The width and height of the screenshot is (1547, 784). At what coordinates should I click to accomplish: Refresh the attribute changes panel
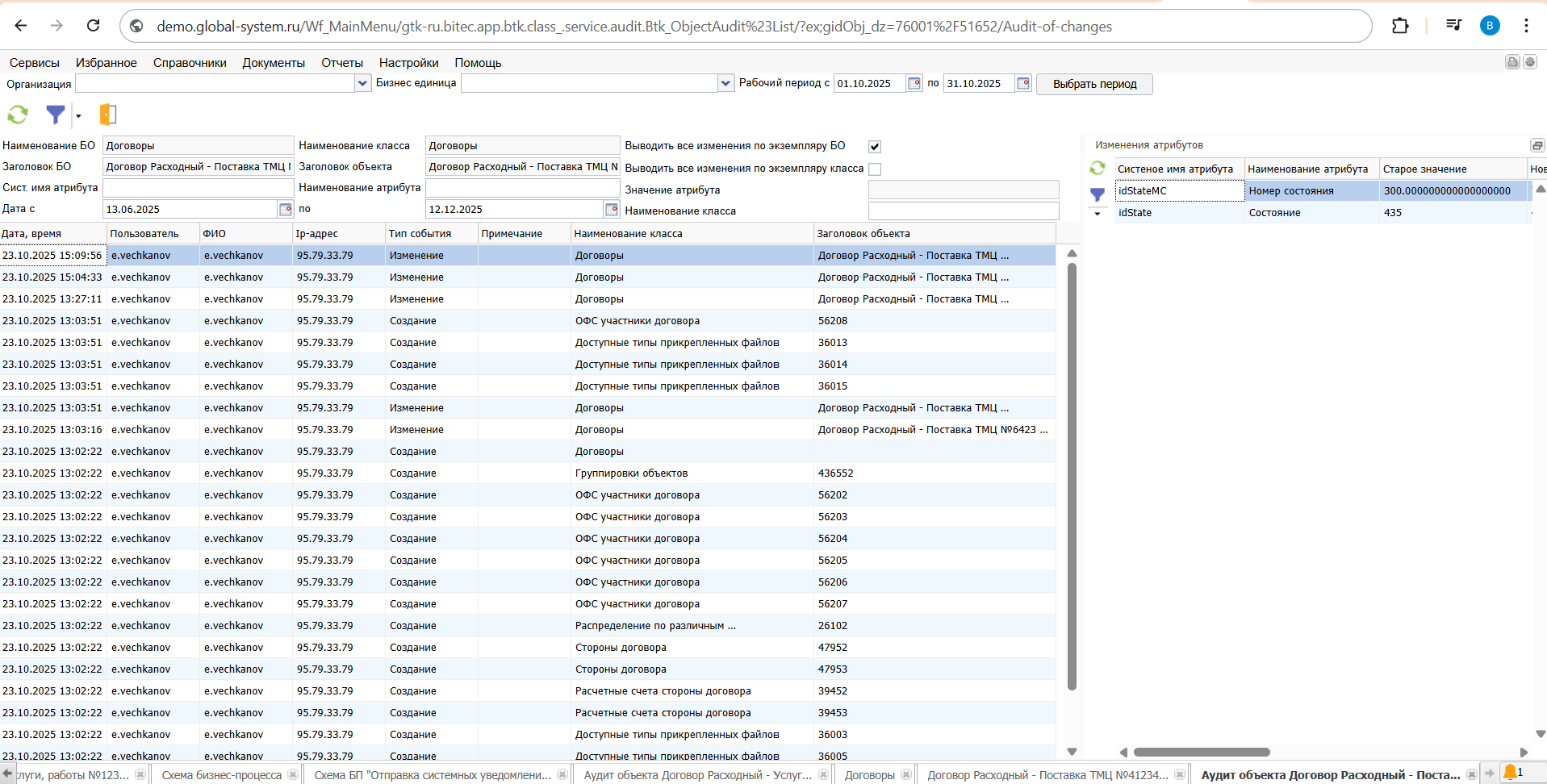click(x=1098, y=168)
